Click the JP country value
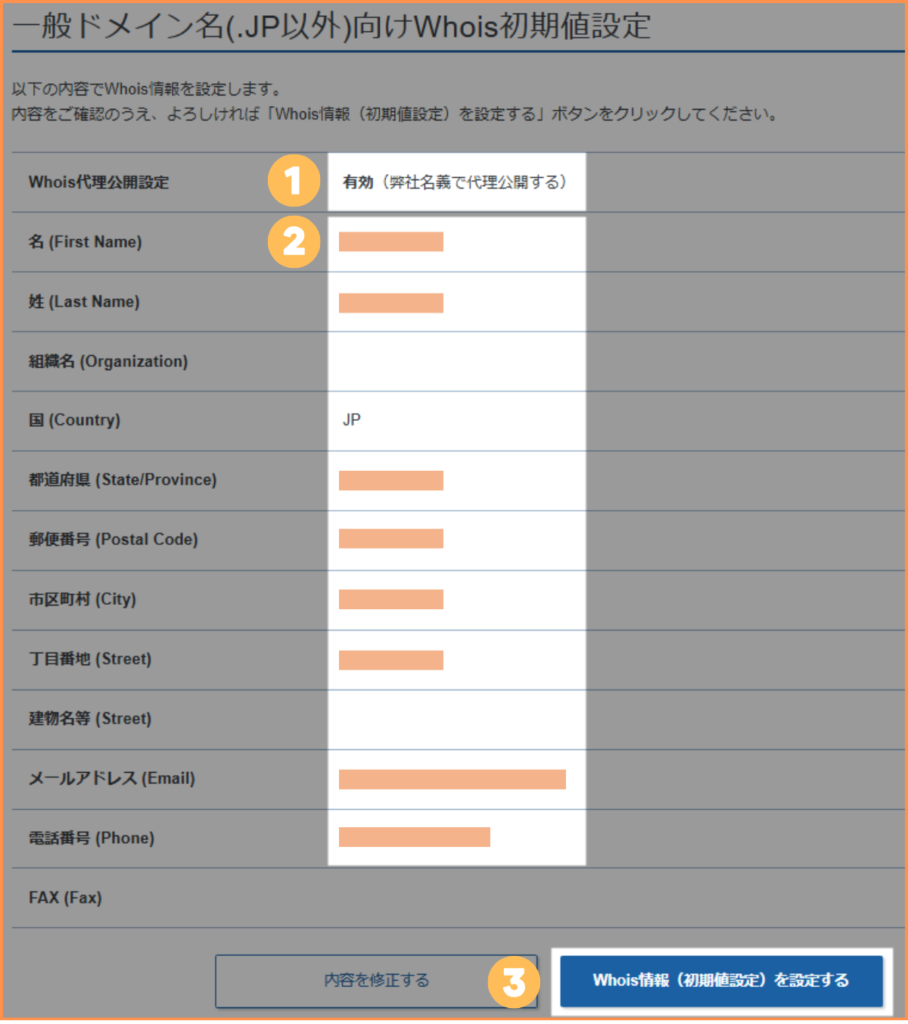 point(351,420)
